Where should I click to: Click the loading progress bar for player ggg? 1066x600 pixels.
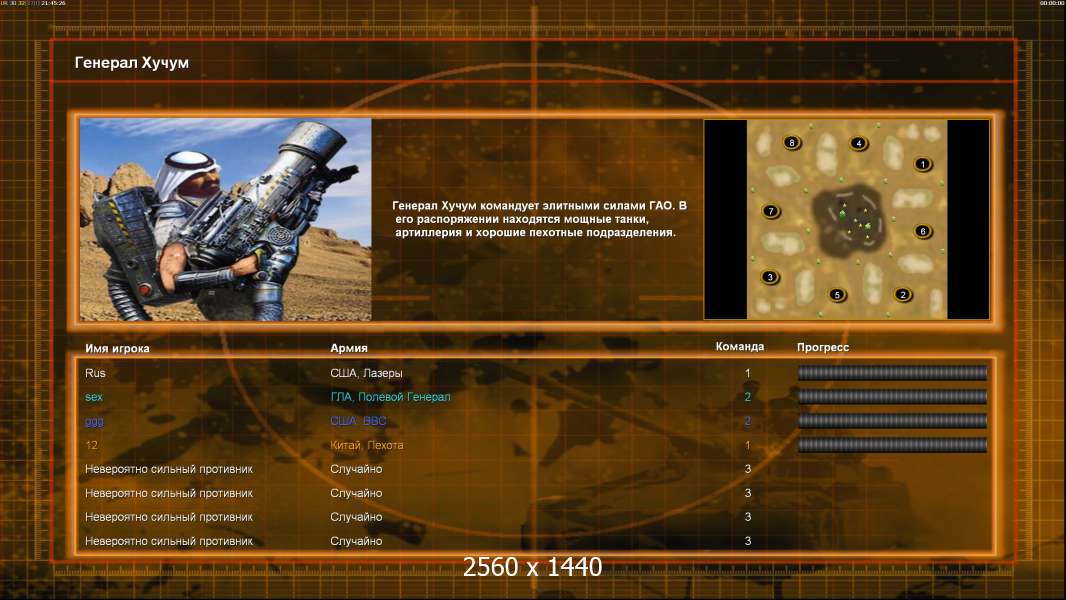coord(892,421)
